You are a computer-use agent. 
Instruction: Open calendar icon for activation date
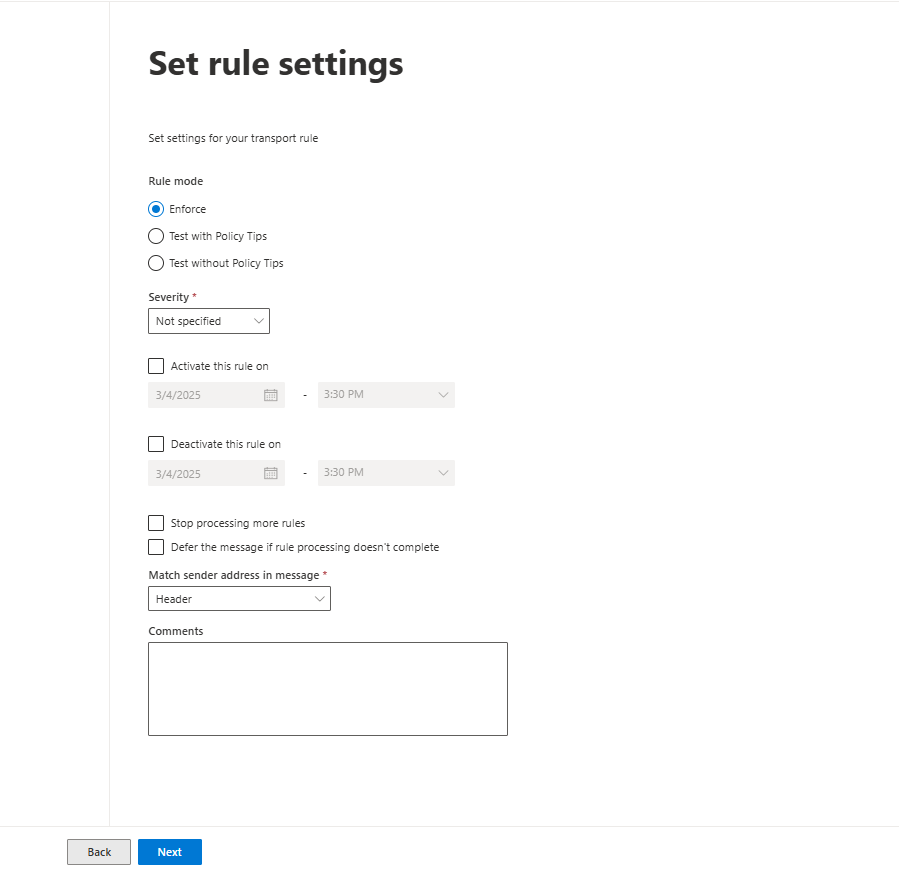click(x=271, y=395)
